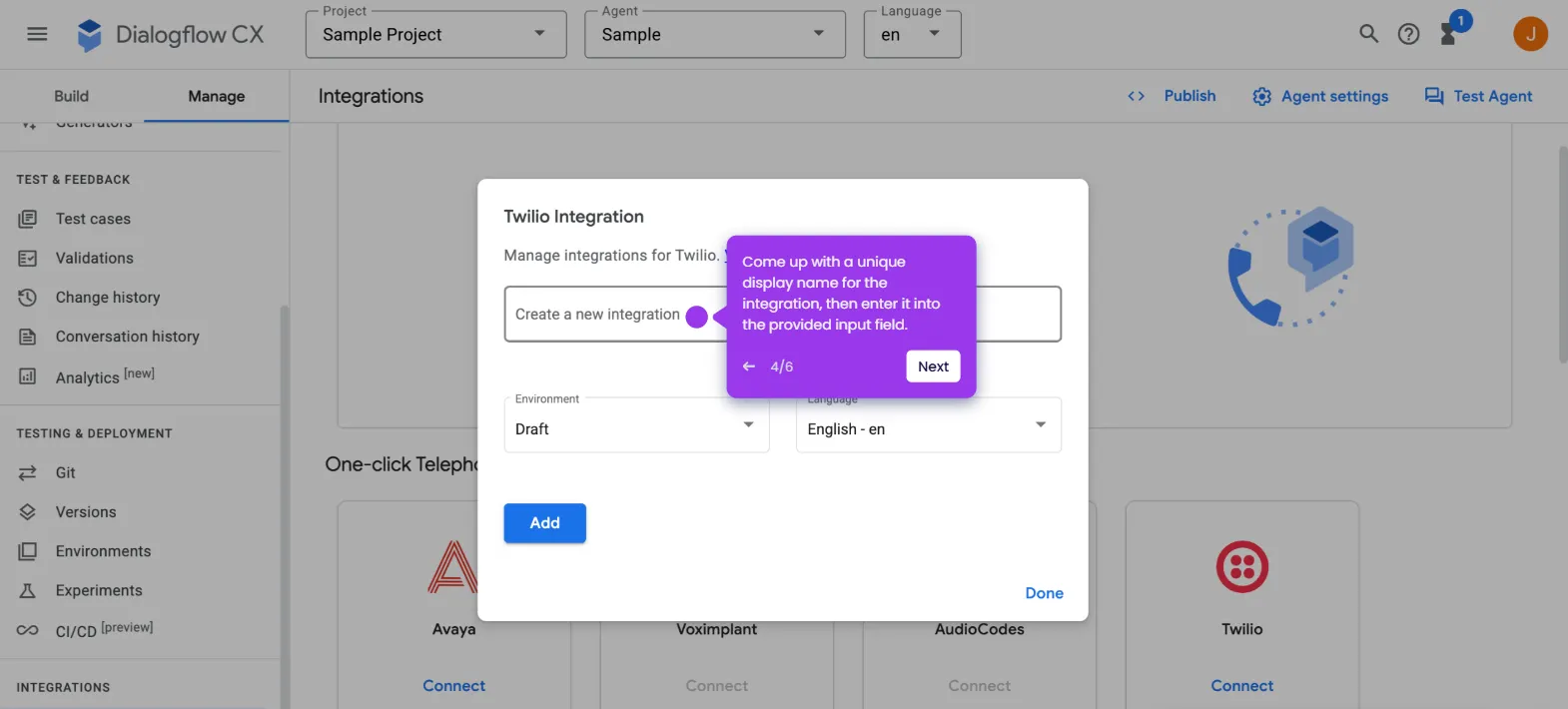Open the Agent dropdown
1568x709 pixels.
(715, 35)
